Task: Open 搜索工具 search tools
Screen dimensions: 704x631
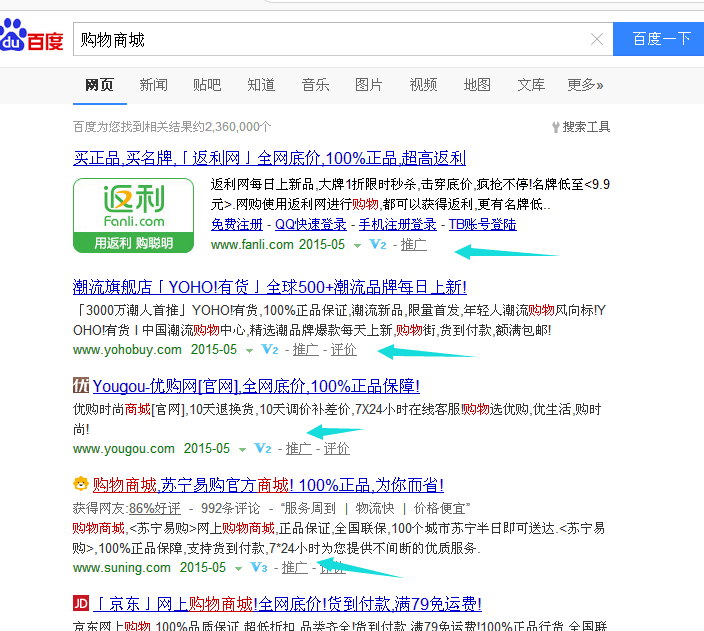Action: 581,127
